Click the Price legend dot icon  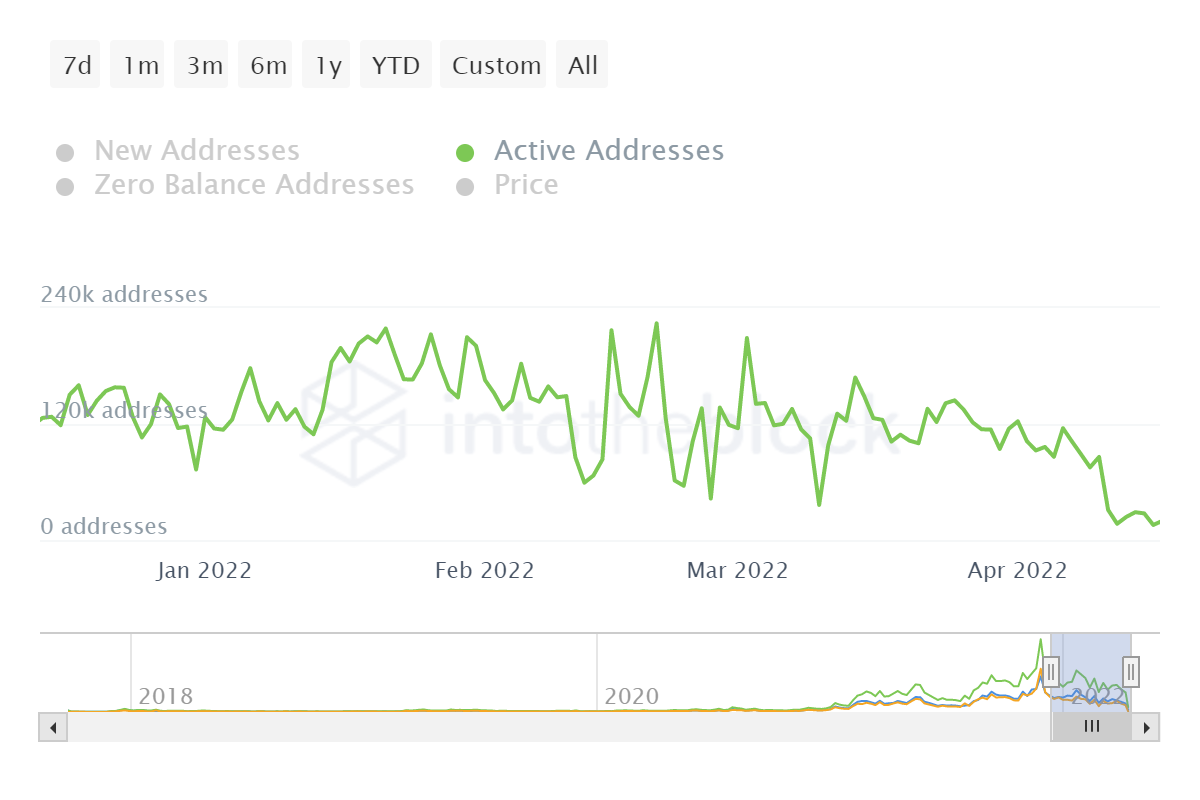click(x=465, y=186)
